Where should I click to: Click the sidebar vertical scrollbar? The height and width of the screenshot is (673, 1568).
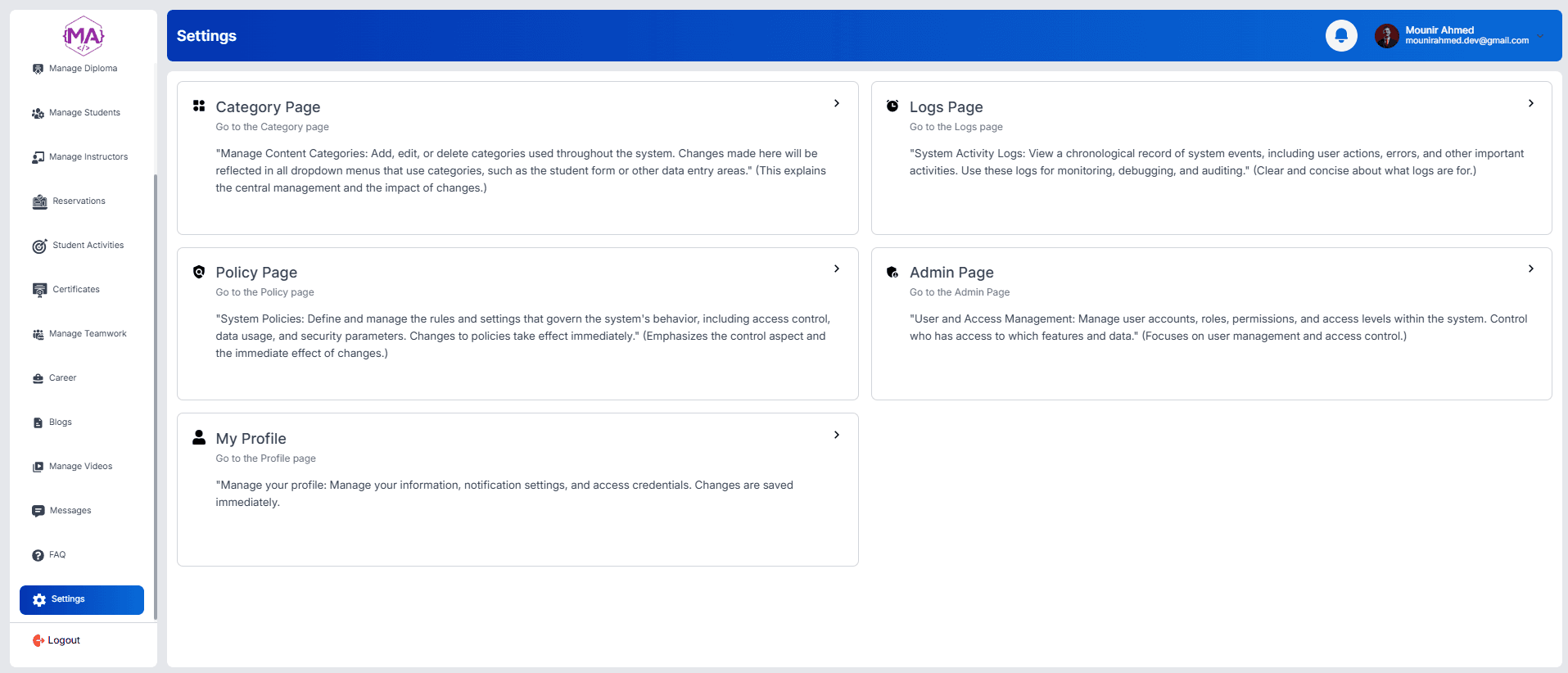155,393
